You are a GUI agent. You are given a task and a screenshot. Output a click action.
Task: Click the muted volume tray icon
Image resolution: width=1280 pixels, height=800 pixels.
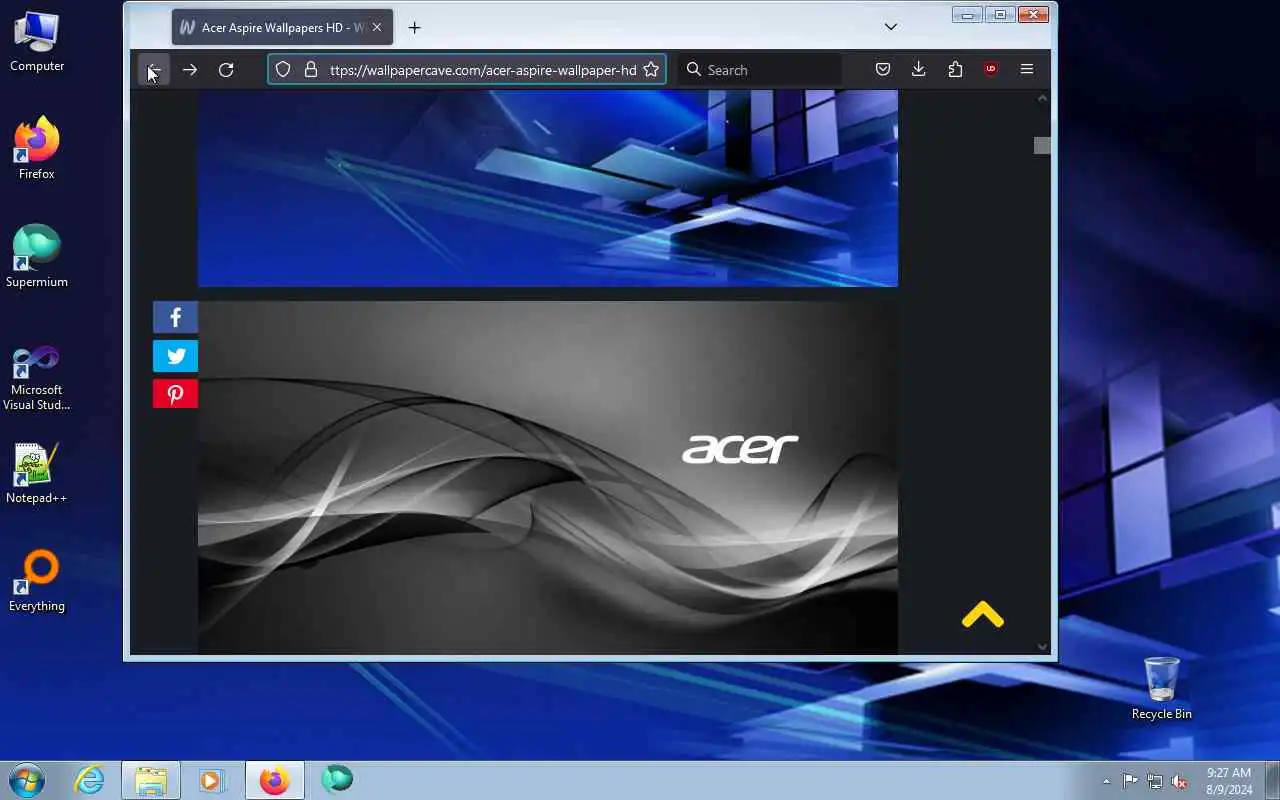coord(1180,782)
